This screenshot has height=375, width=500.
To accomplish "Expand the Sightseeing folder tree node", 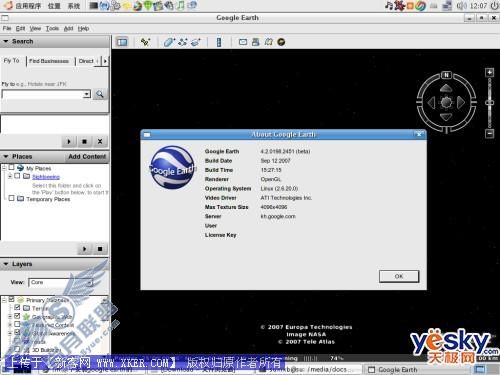I will point(10,176).
